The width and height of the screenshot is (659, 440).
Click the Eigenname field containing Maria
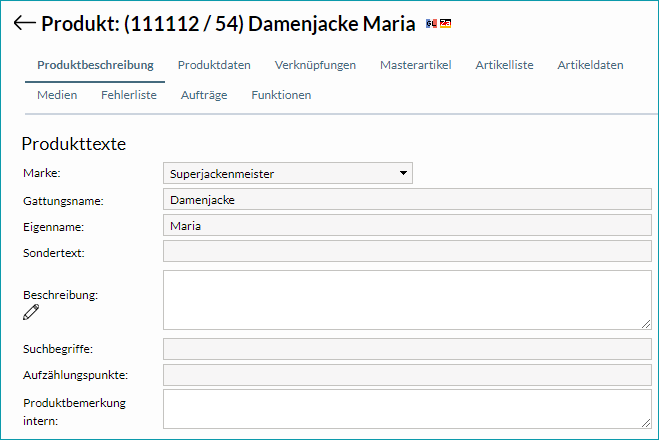point(407,225)
